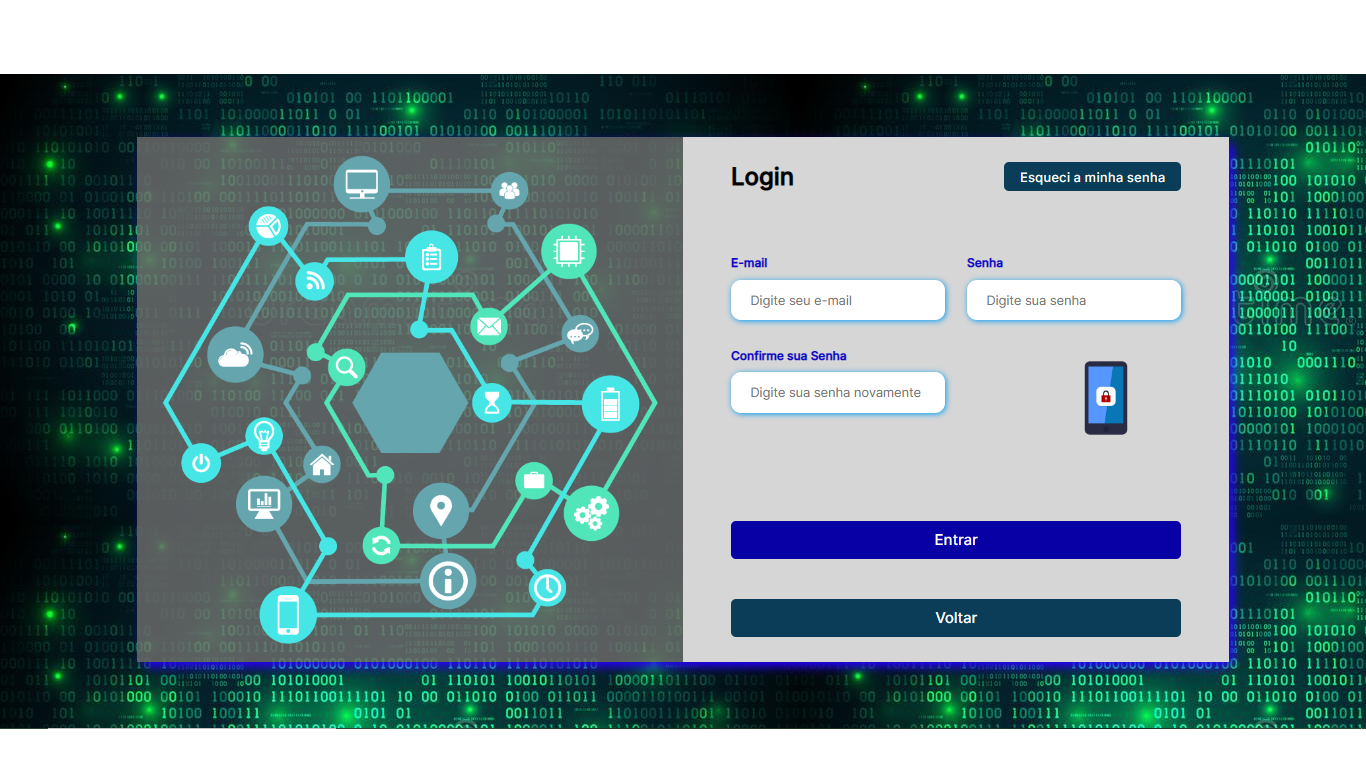The width and height of the screenshot is (1366, 768).
Task: Click the E-mail field label
Action: point(749,263)
